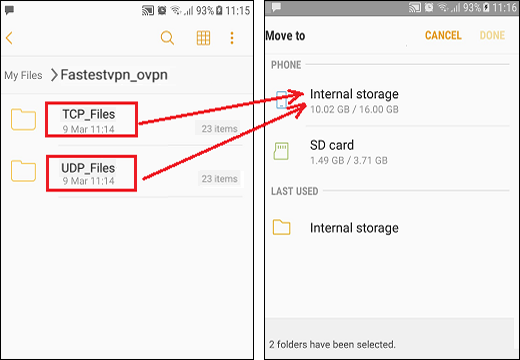Image resolution: width=520 pixels, height=360 pixels.
Task: Tap the TCP_Files folder icon
Action: [x=23, y=119]
